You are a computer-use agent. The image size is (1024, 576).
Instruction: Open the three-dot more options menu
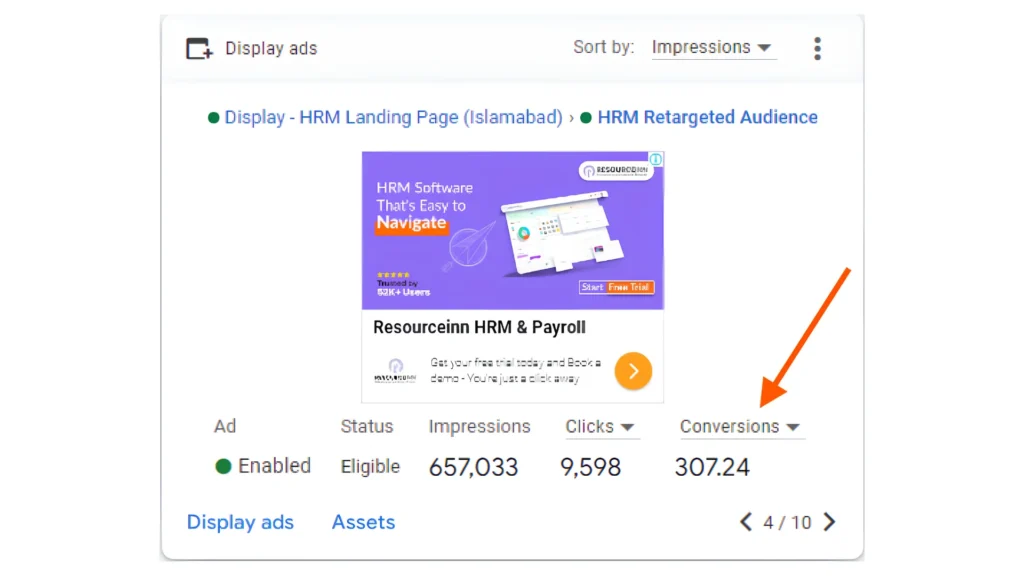coord(817,48)
